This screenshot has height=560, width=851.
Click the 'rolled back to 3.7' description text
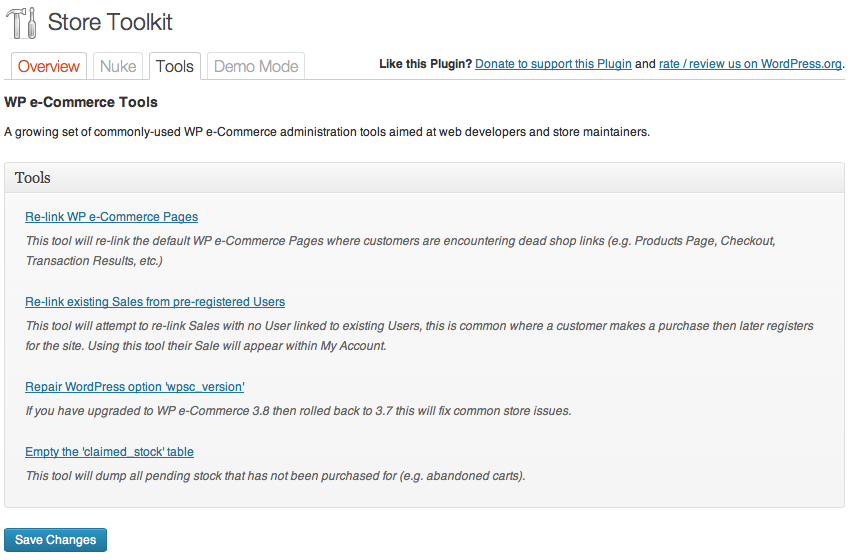298,411
